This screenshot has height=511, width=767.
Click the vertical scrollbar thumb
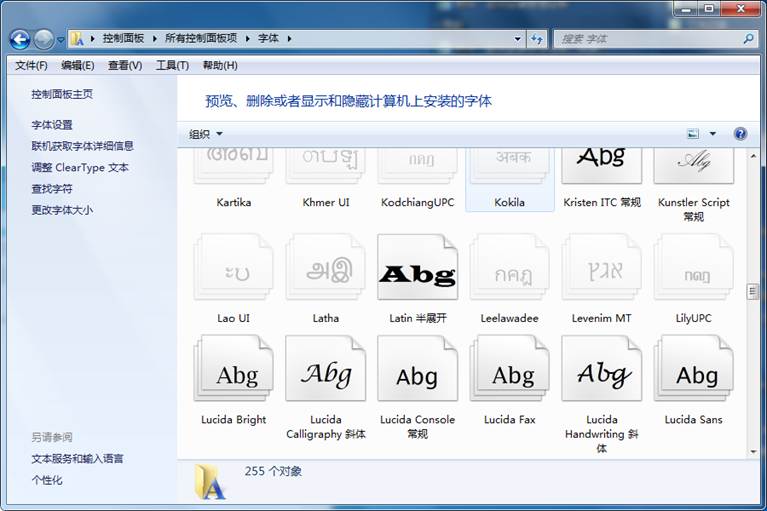[x=753, y=291]
